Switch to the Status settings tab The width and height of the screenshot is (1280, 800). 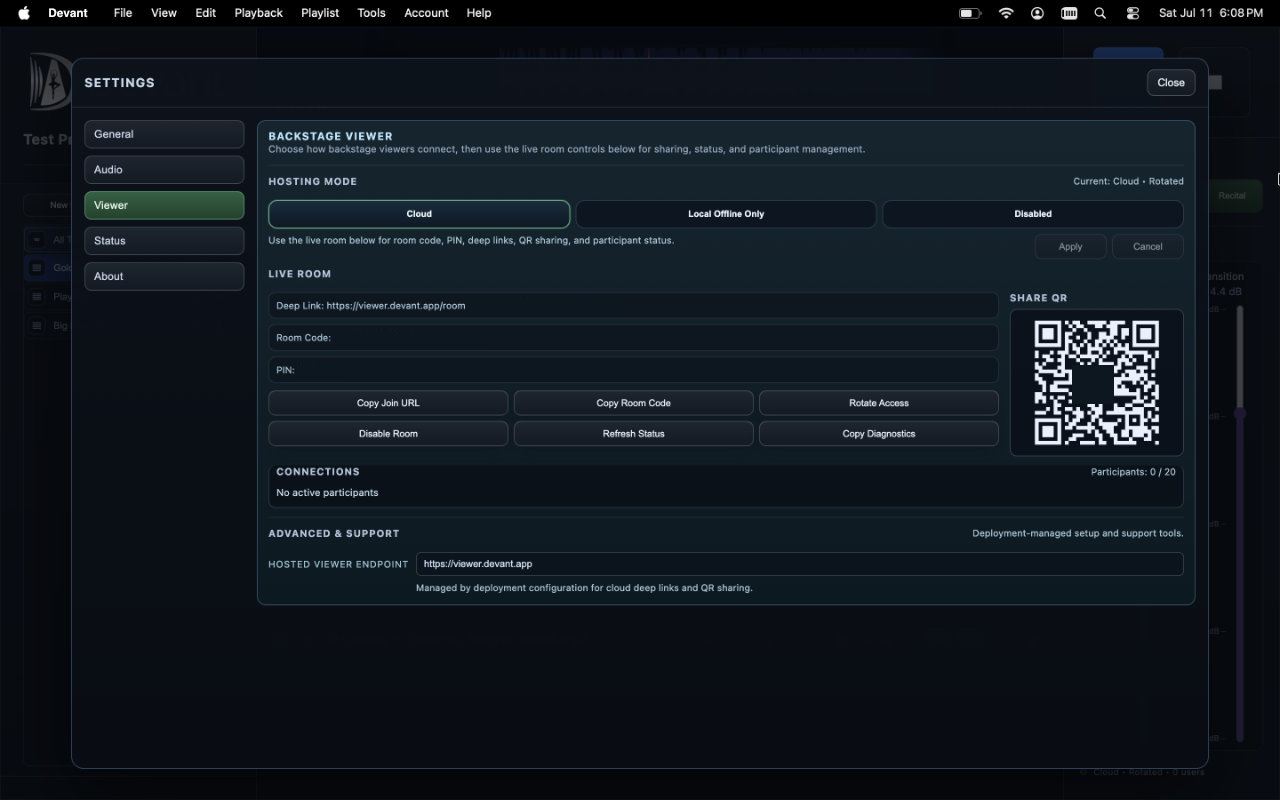pyautogui.click(x=164, y=241)
